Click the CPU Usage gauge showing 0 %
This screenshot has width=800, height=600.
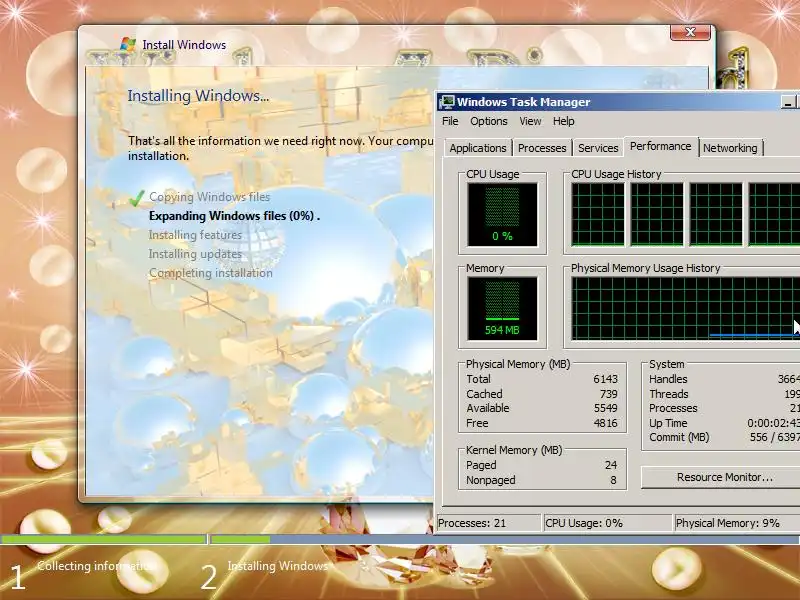point(502,215)
